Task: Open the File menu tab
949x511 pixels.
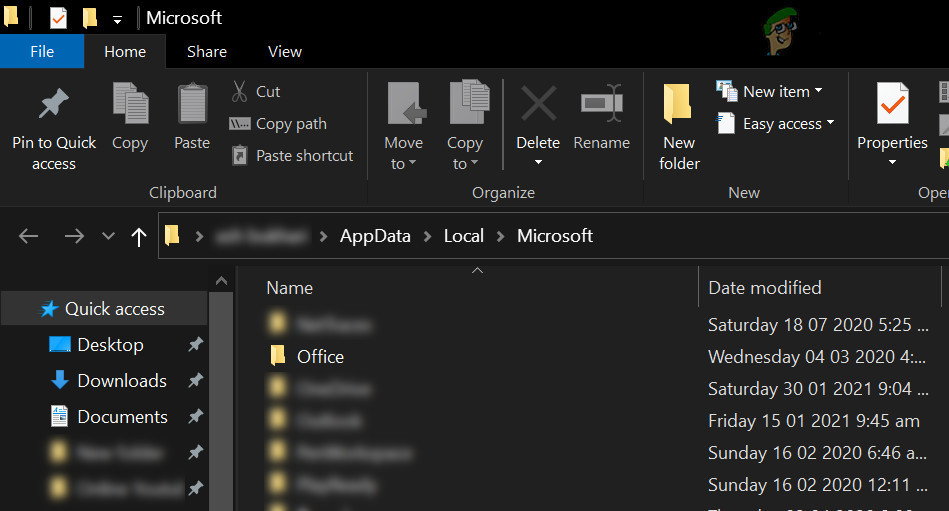Action: [x=42, y=52]
